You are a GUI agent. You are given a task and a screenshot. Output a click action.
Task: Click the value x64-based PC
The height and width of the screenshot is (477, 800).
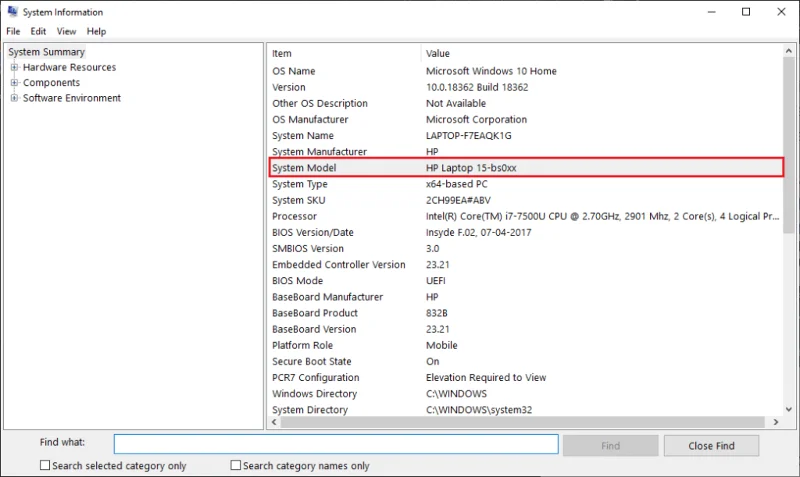pyautogui.click(x=457, y=184)
